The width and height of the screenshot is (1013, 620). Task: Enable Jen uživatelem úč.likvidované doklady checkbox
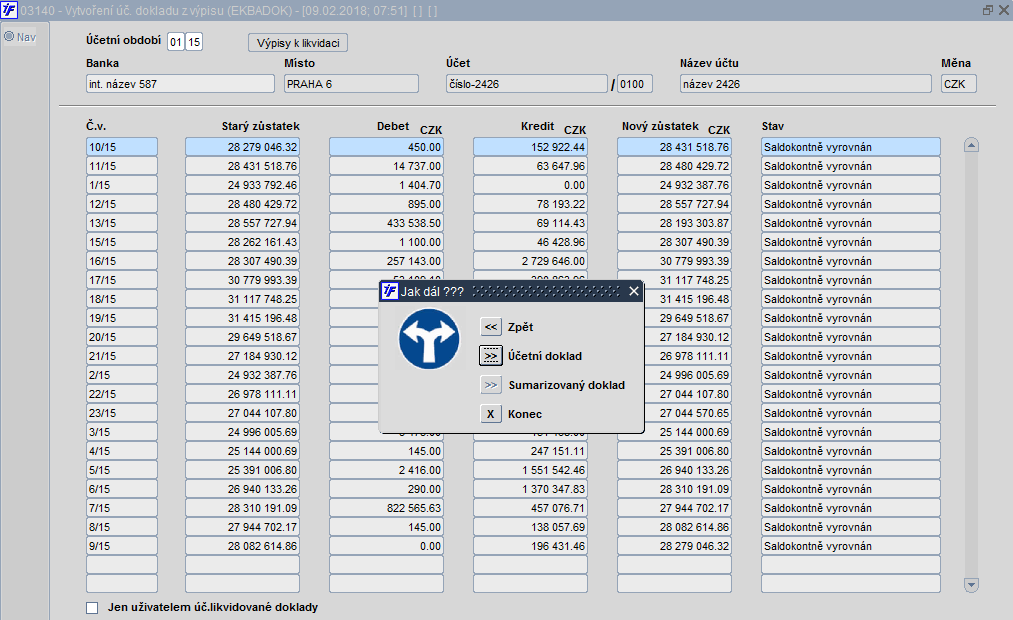[92, 608]
